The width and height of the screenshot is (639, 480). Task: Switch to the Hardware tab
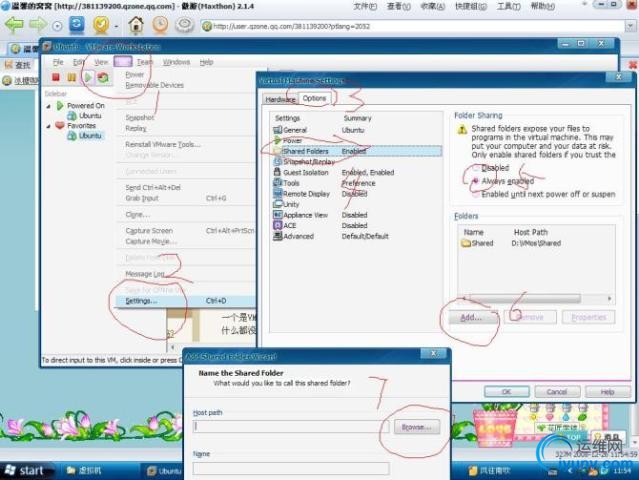click(280, 99)
